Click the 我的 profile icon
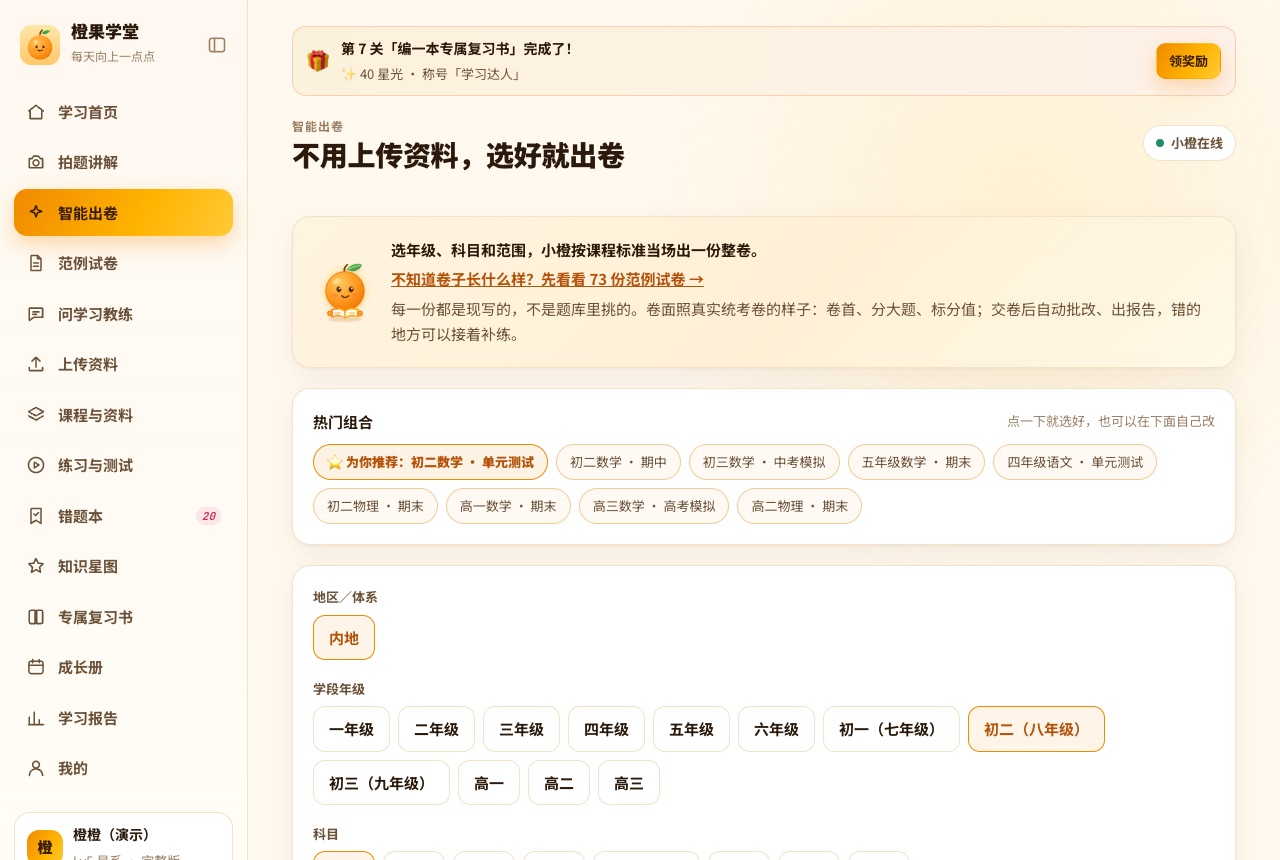 36,768
